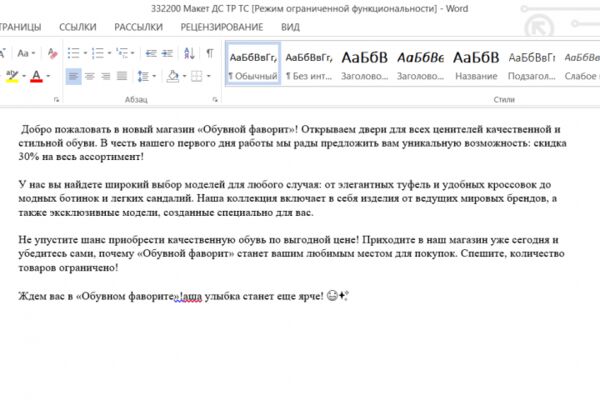Open Font dialog launcher
The image size is (600, 400).
point(57,100)
